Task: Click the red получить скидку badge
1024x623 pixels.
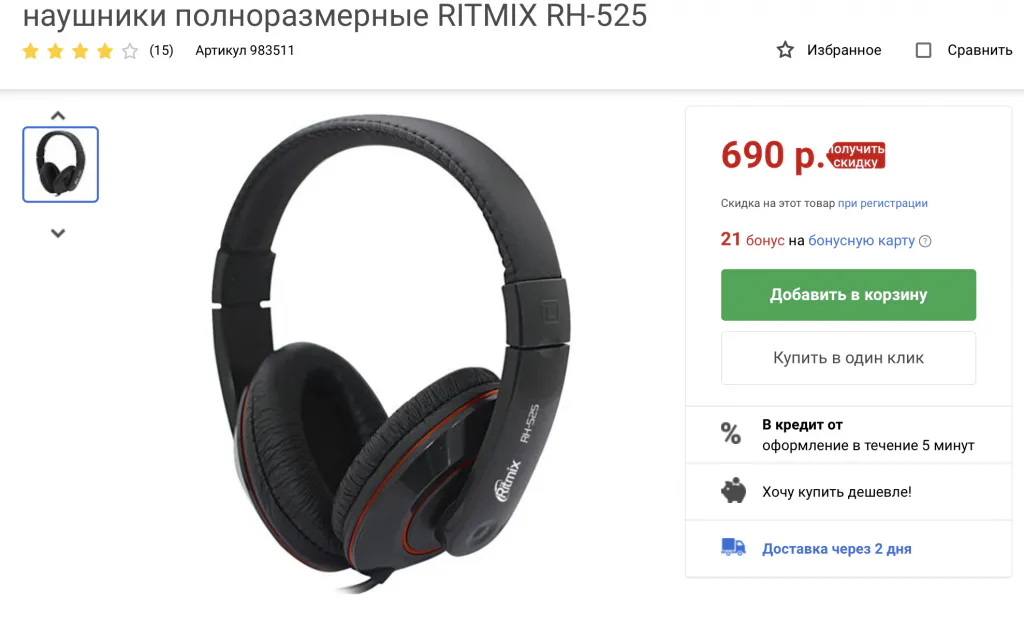Action: point(857,155)
